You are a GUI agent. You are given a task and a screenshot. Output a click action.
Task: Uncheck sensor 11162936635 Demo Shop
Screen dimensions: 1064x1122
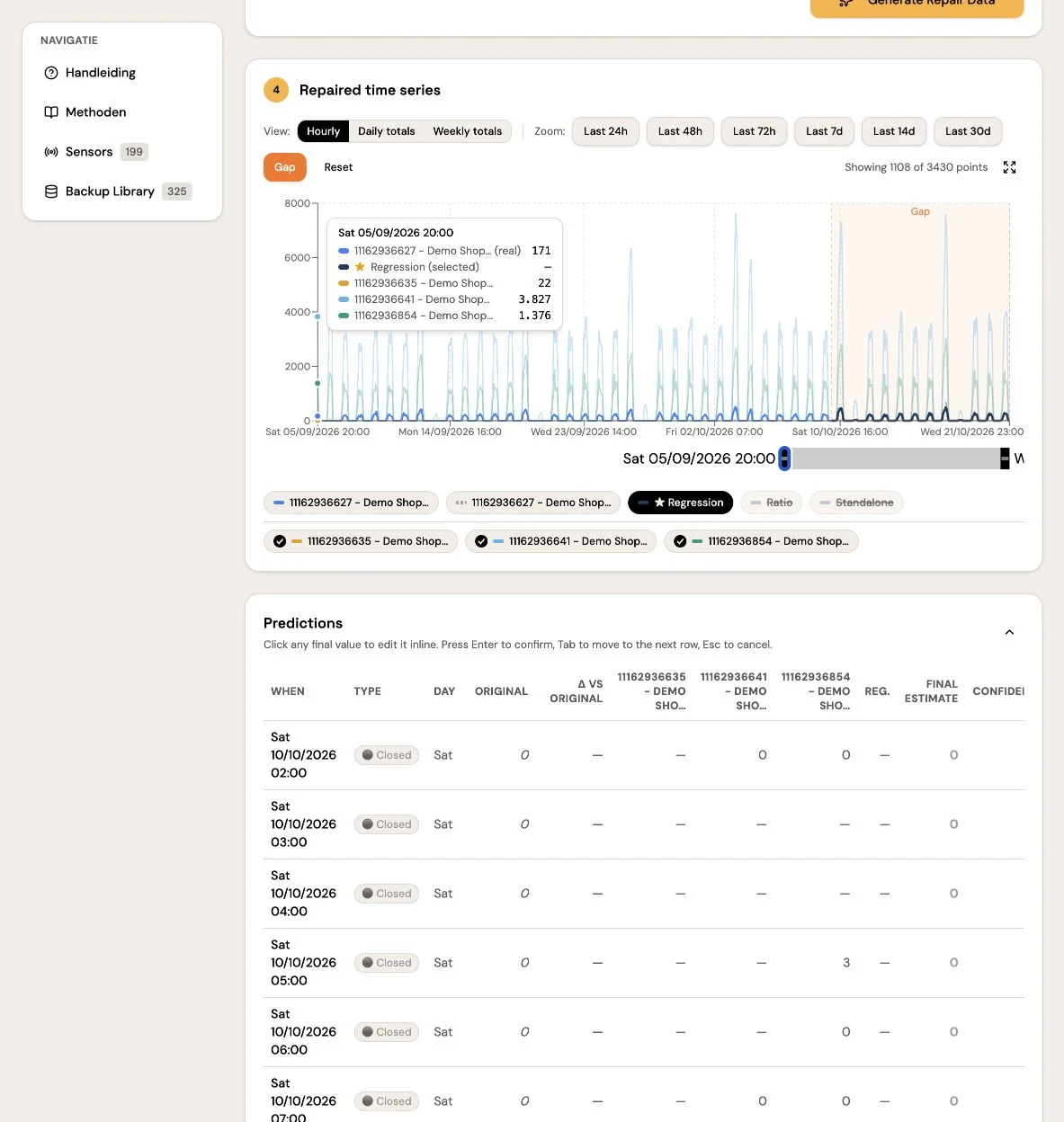click(x=361, y=541)
